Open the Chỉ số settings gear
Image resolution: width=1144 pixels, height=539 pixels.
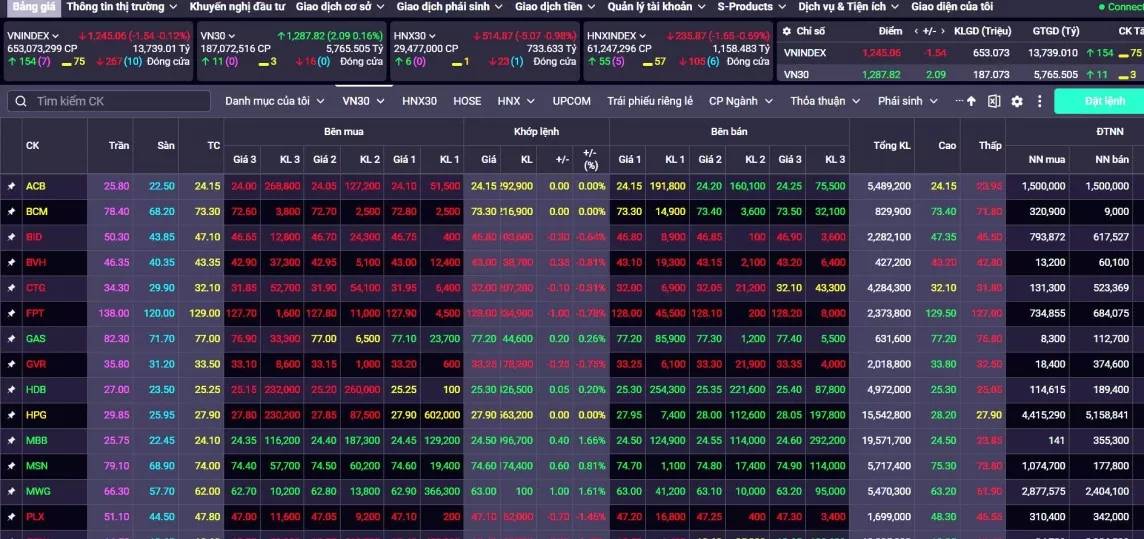(786, 31)
